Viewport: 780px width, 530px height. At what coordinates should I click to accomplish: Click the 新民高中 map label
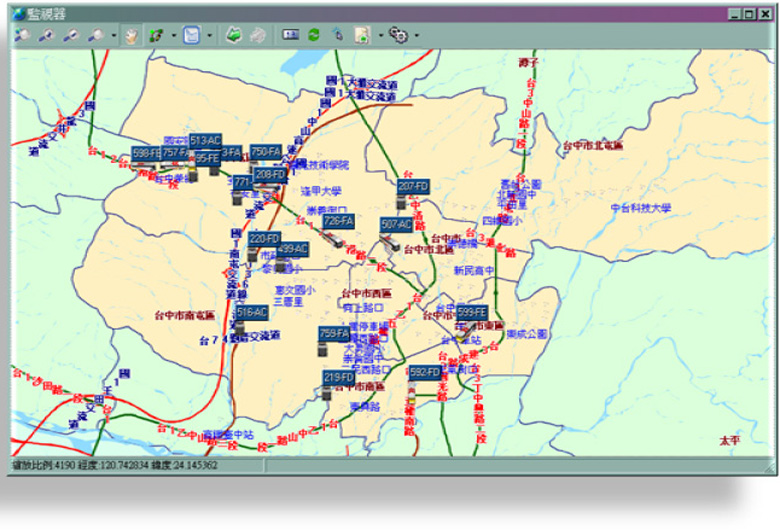474,271
